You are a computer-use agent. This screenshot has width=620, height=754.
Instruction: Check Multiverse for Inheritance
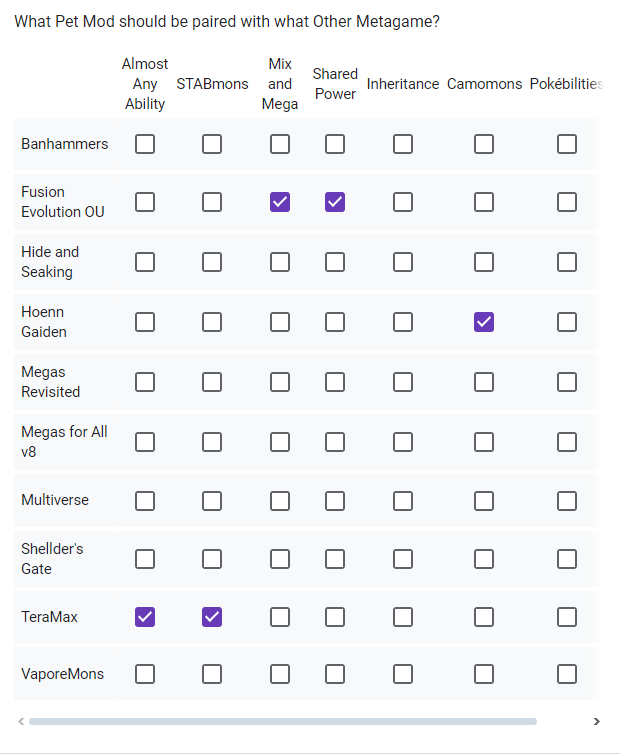(403, 501)
